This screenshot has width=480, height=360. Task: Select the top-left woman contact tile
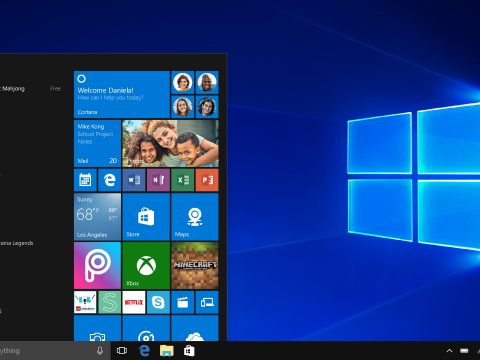coord(183,82)
